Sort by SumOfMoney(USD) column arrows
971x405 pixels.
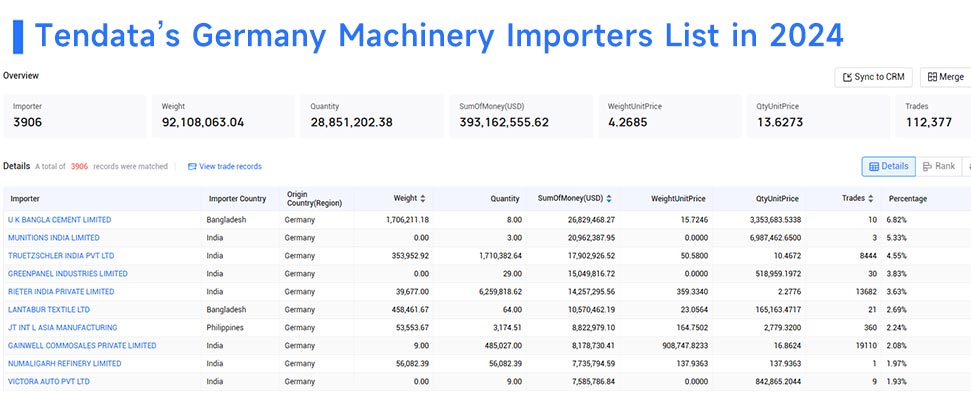click(609, 199)
